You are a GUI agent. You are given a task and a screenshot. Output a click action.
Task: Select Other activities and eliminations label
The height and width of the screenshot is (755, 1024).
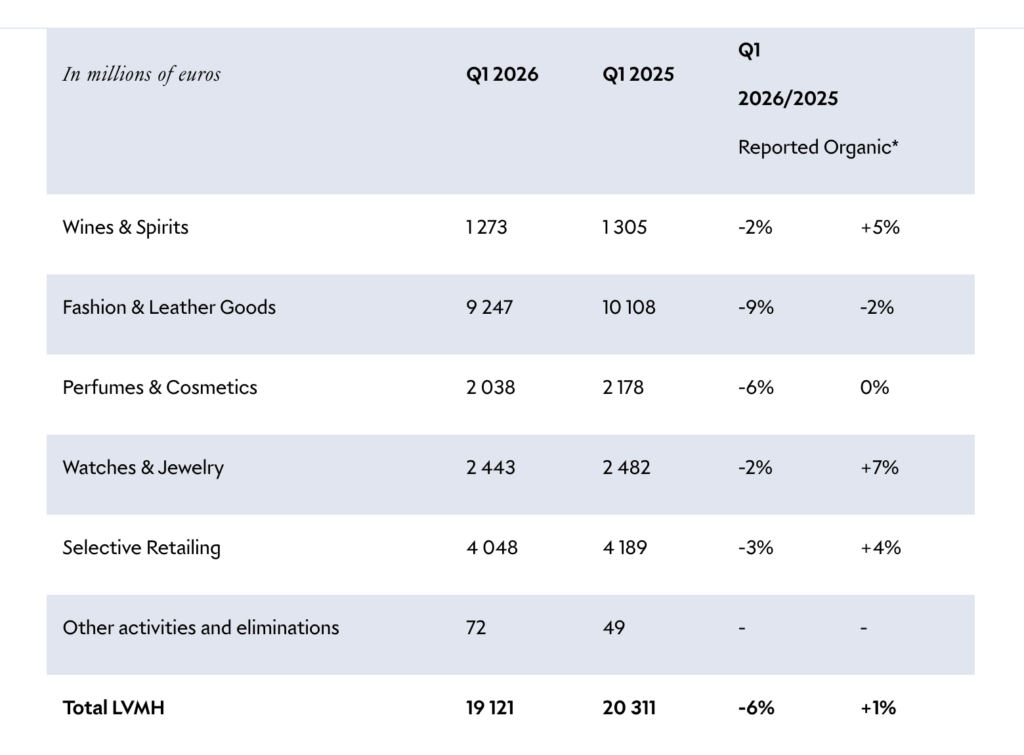[x=201, y=627]
